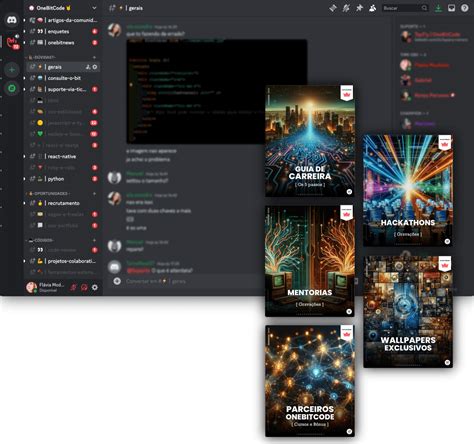Open the inbox icon in header

(x=451, y=8)
